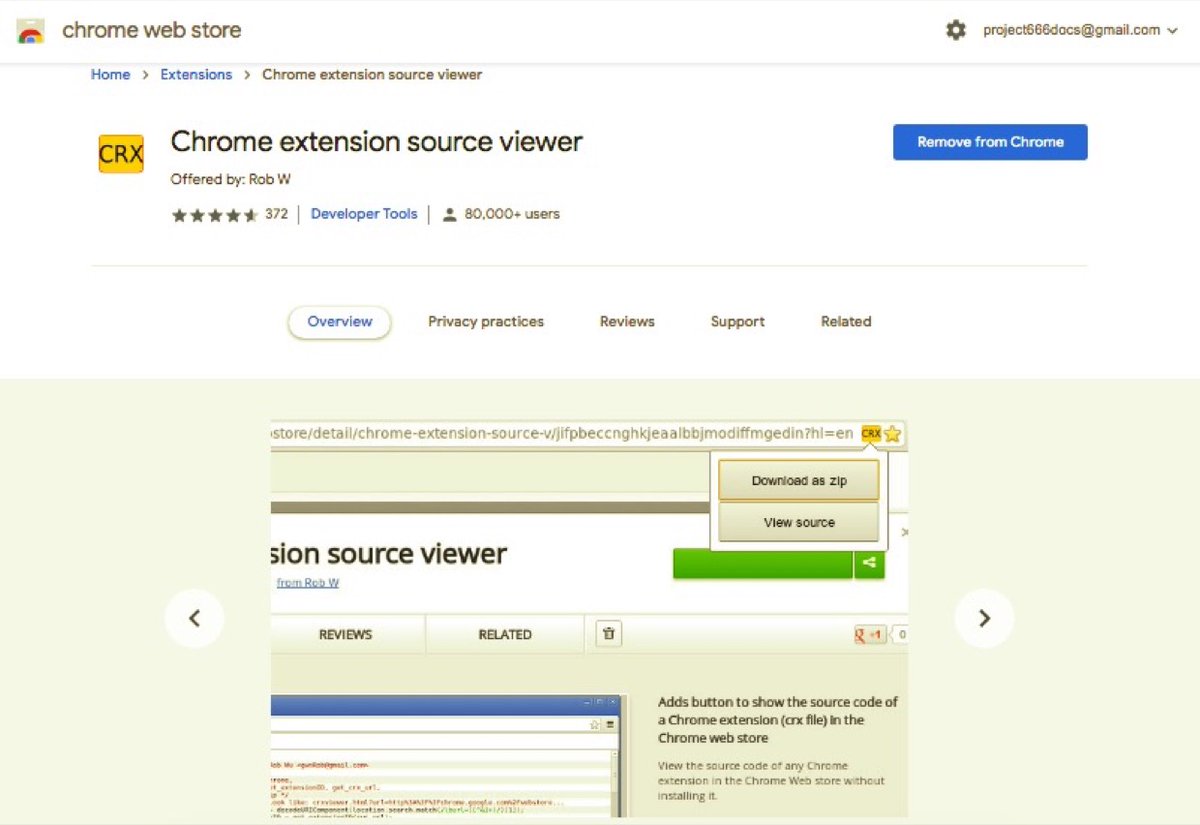Click the 'Offered by: Rob W' text
1200x825 pixels.
[x=231, y=180]
